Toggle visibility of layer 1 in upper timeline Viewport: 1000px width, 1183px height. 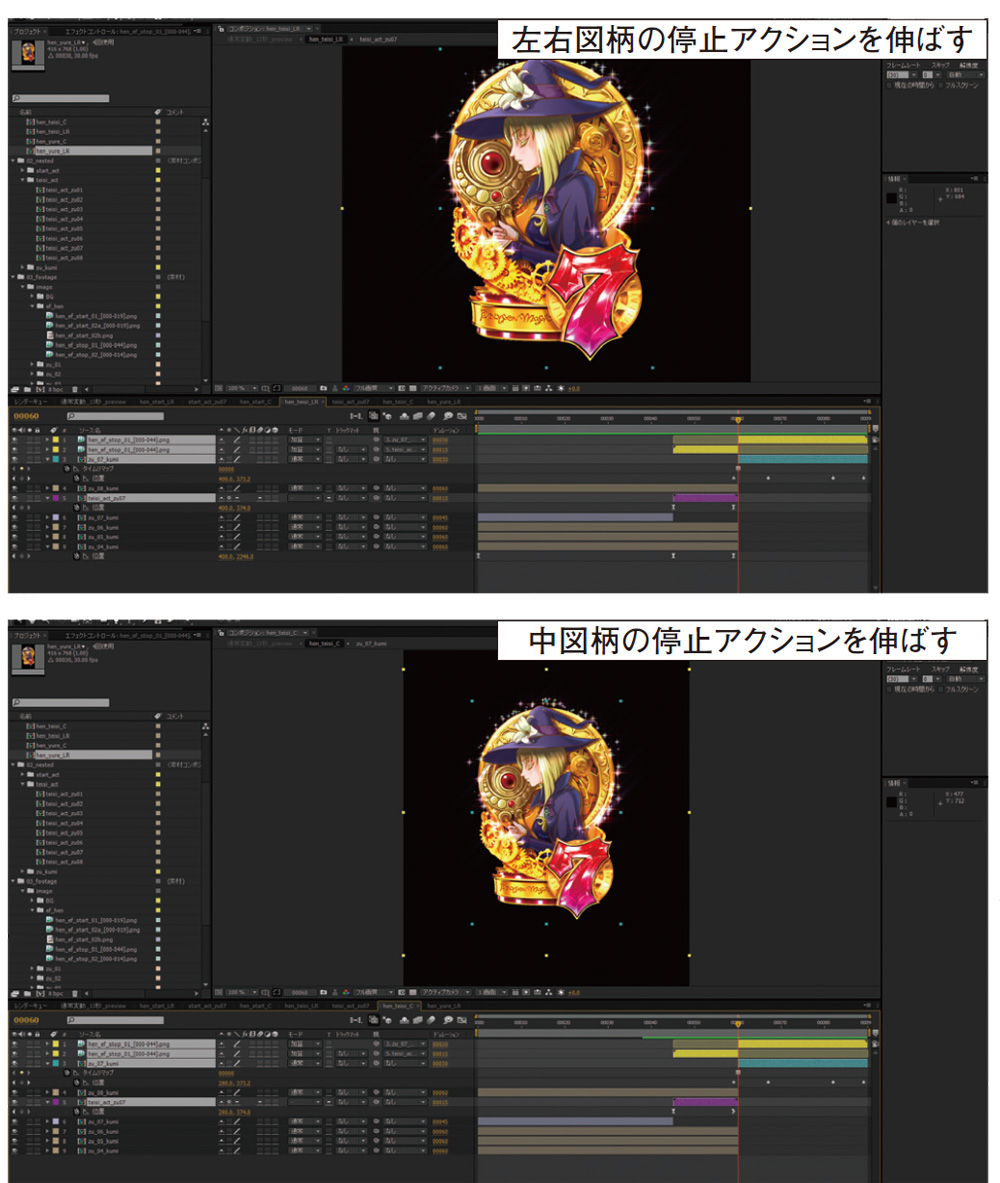[x=14, y=439]
